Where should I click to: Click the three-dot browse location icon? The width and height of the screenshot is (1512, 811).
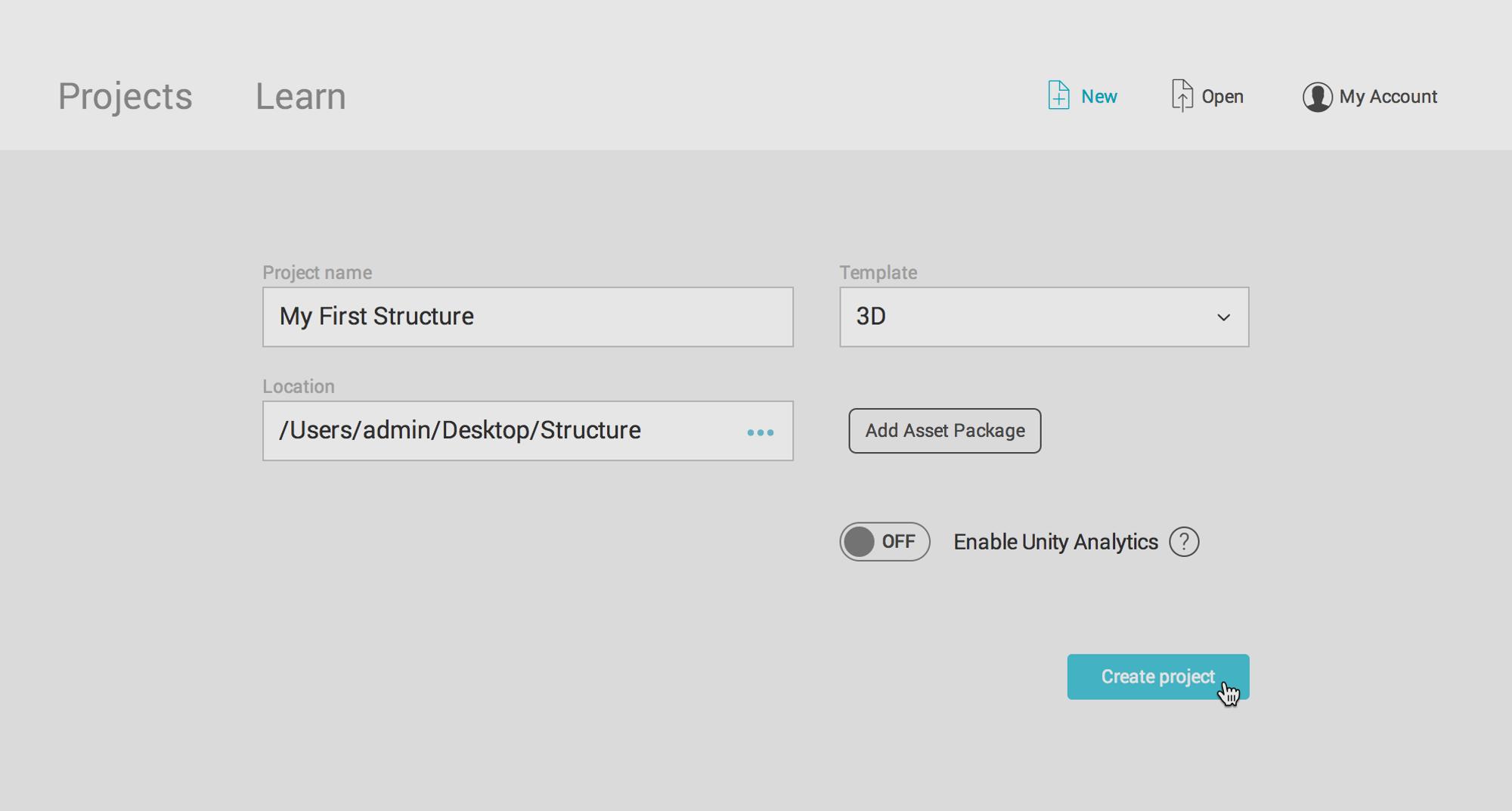(x=760, y=432)
